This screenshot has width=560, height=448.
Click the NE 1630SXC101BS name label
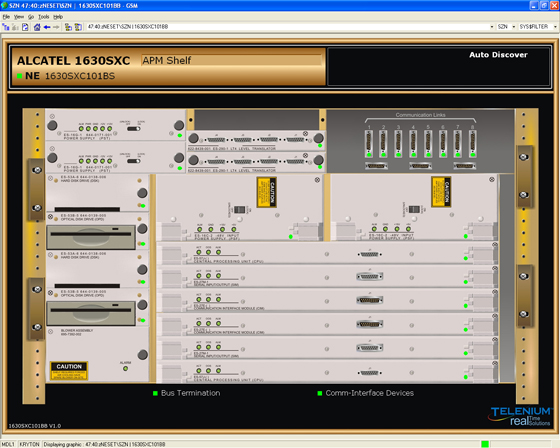70,76
